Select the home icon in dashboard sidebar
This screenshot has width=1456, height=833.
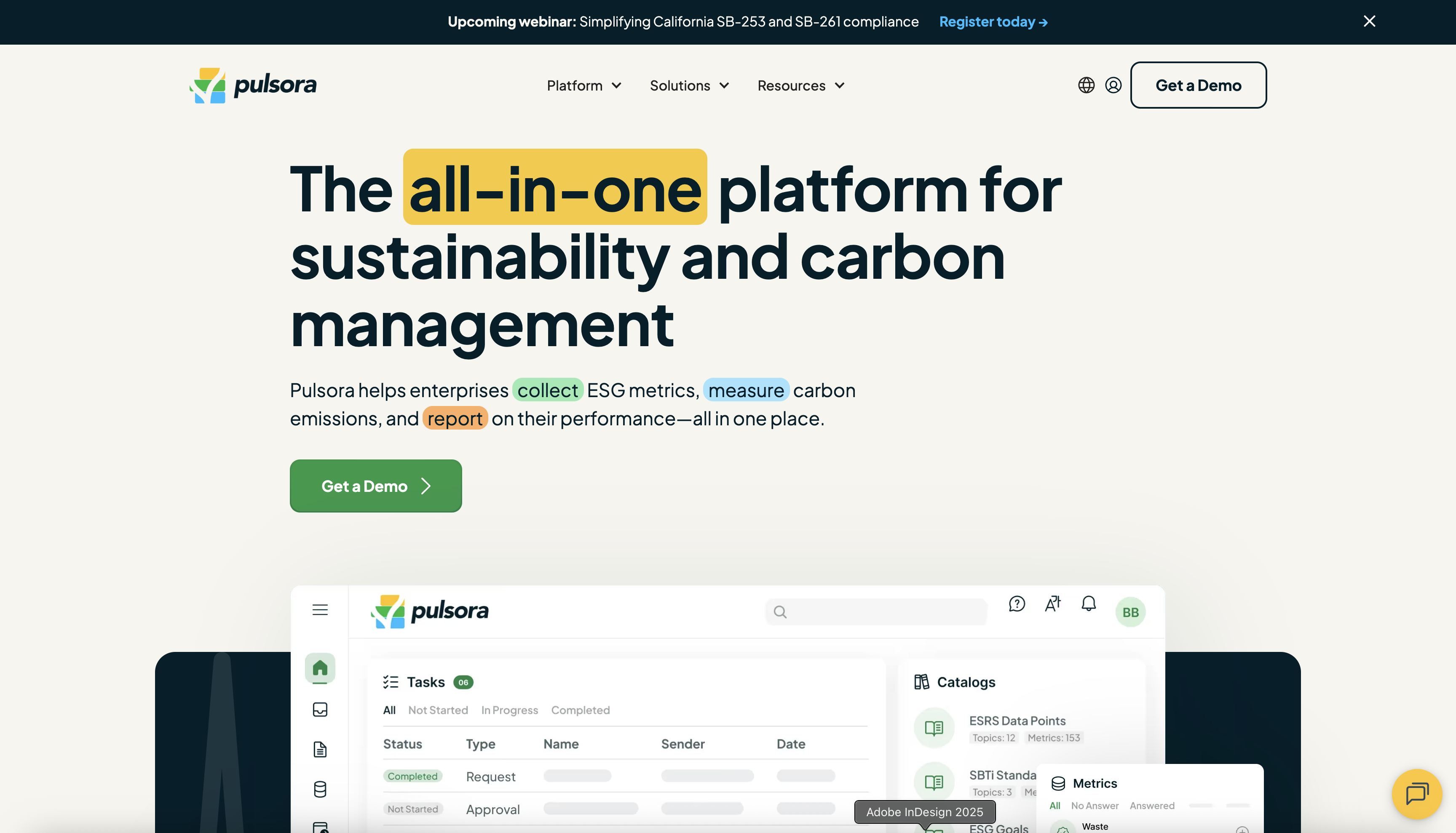(320, 667)
